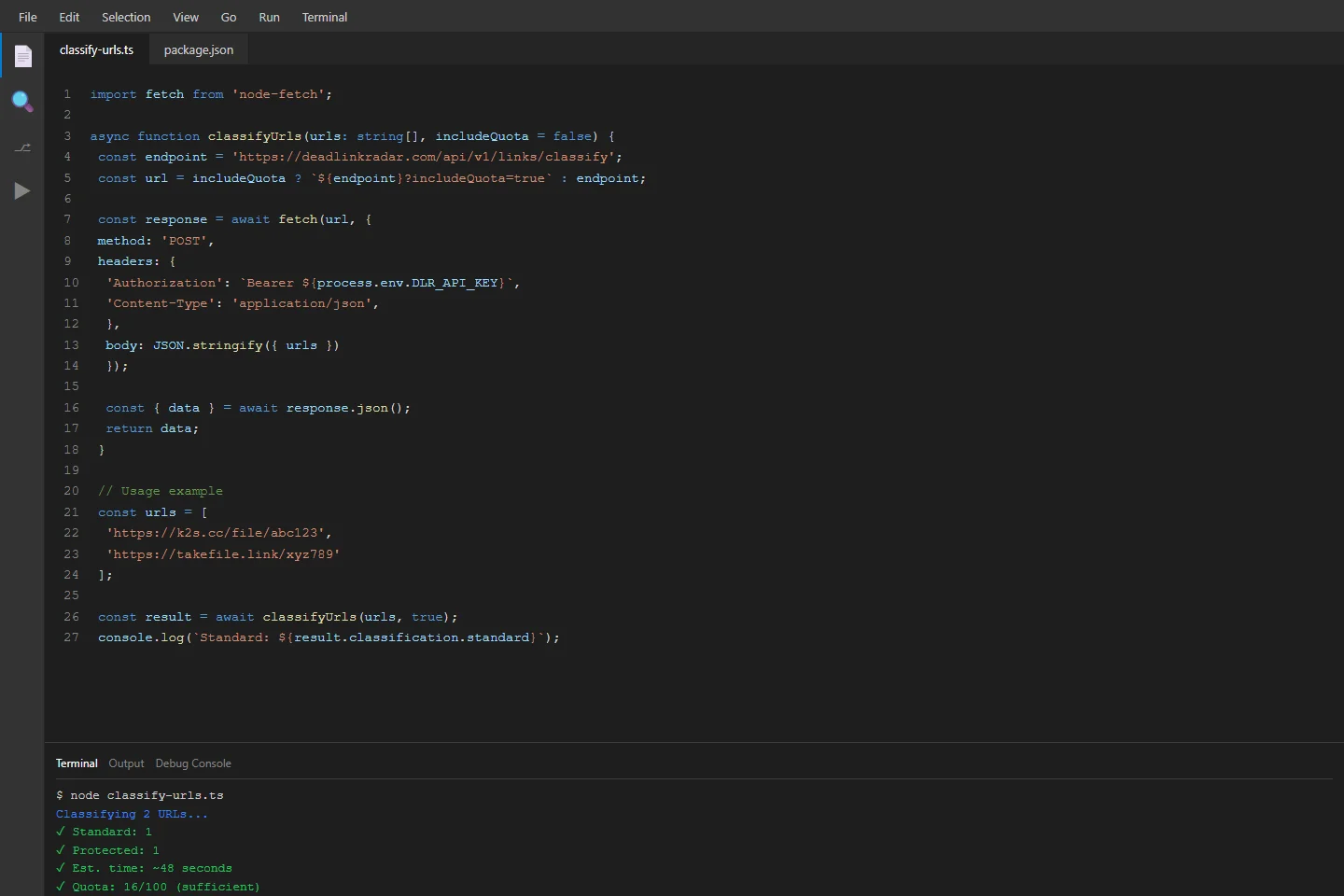Open the Source Control branch icon

[22, 147]
